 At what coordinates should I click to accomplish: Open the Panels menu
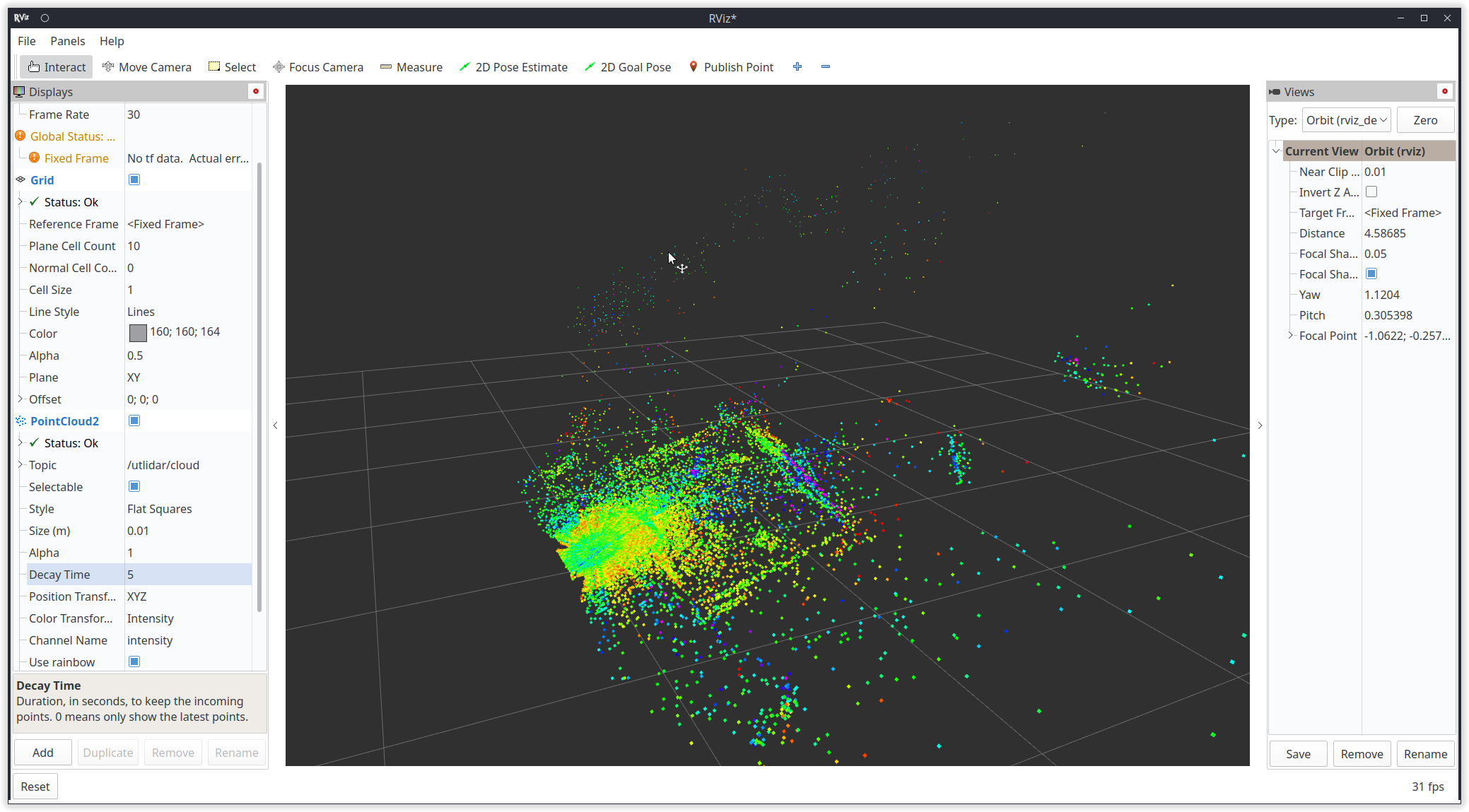click(x=67, y=41)
